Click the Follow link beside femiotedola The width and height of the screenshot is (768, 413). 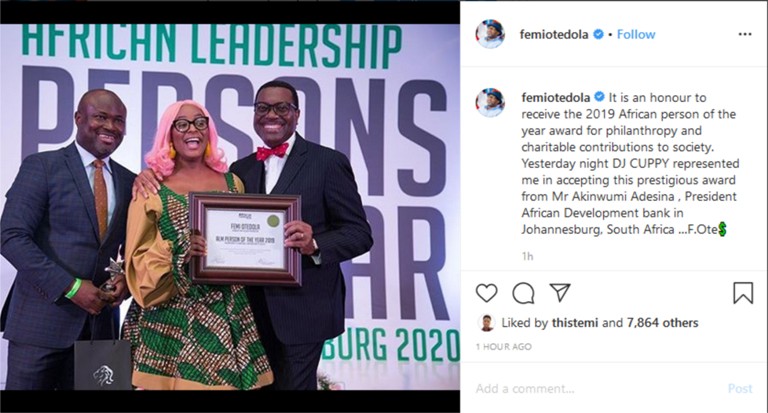636,34
